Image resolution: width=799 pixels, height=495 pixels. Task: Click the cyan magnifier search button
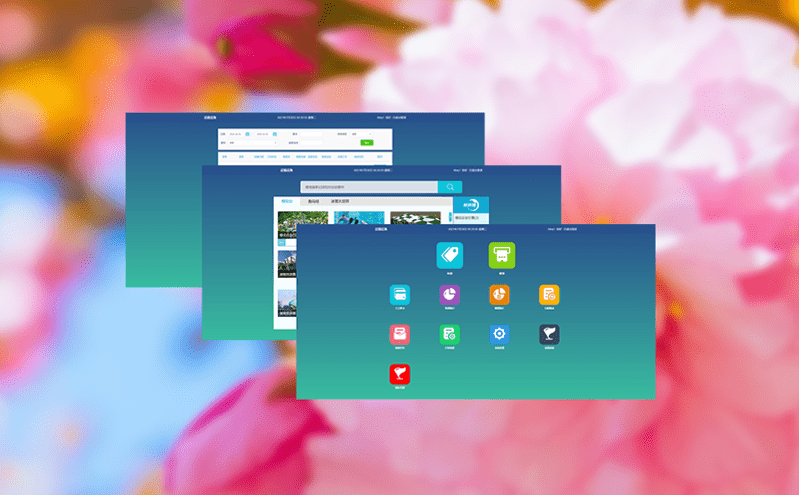coord(450,187)
